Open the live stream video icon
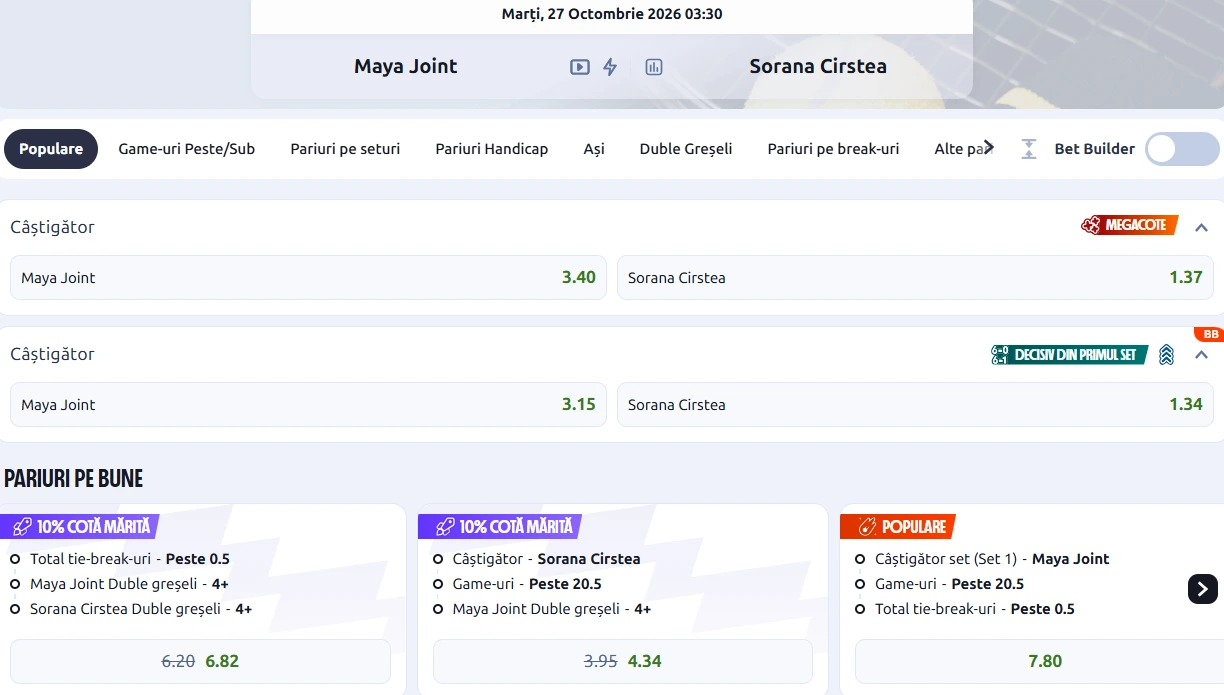 (580, 67)
